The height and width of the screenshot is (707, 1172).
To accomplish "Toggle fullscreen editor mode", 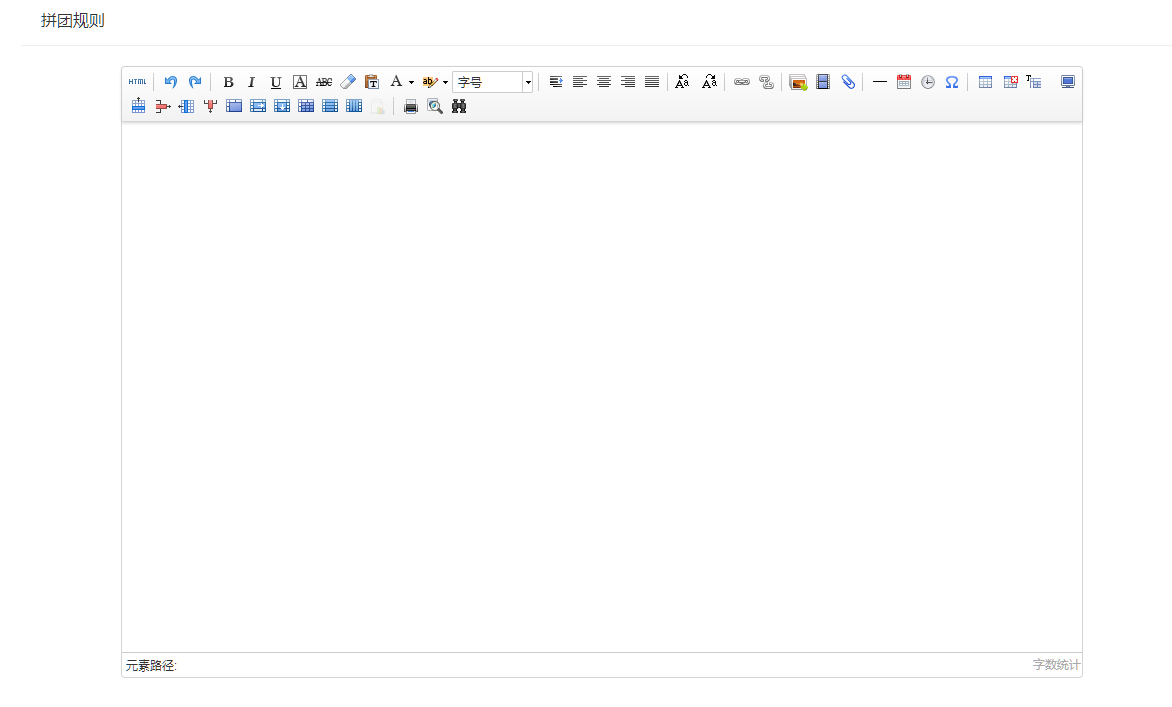I will click(x=1068, y=82).
